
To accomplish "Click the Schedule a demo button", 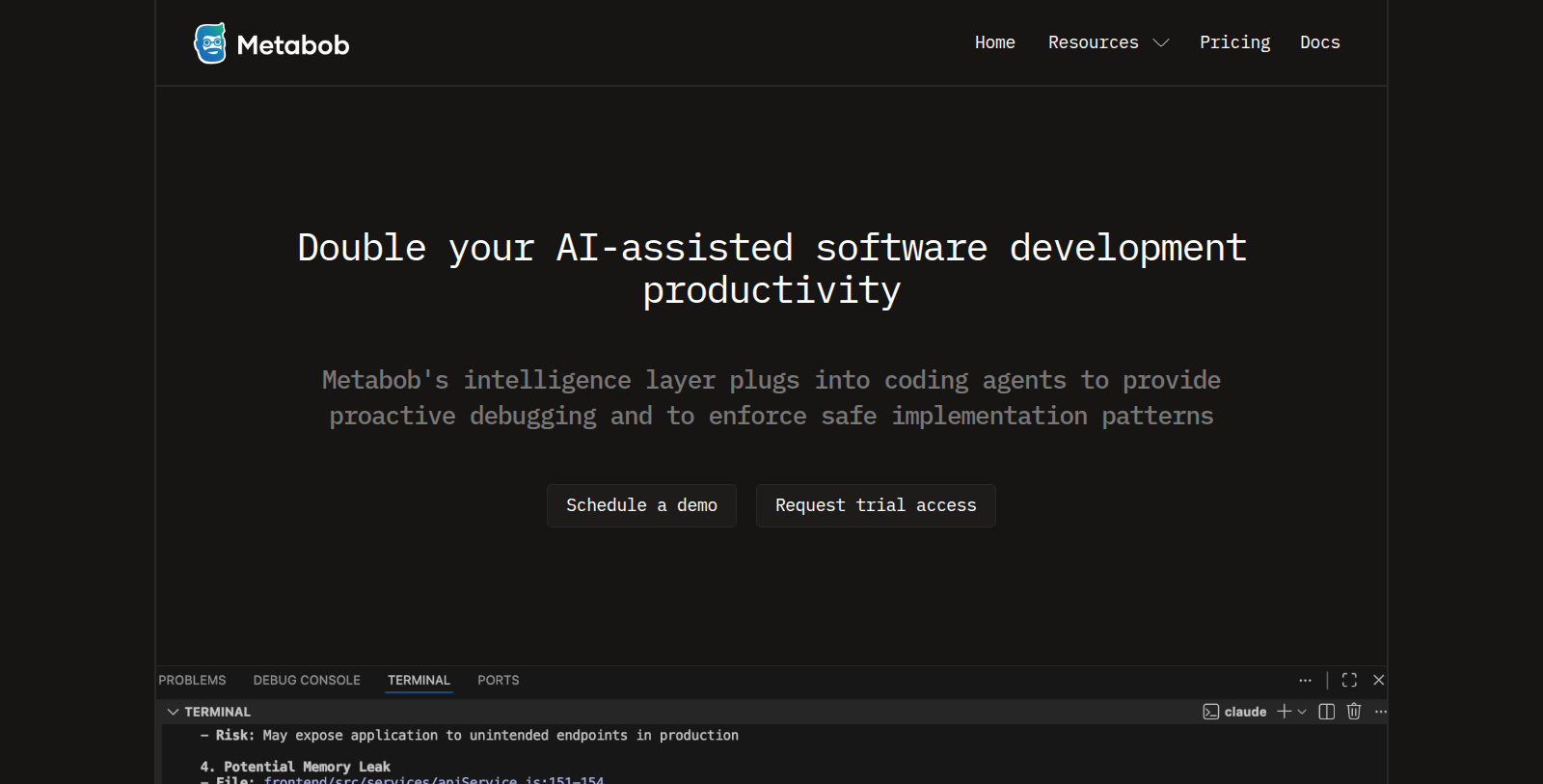I will pyautogui.click(x=641, y=505).
